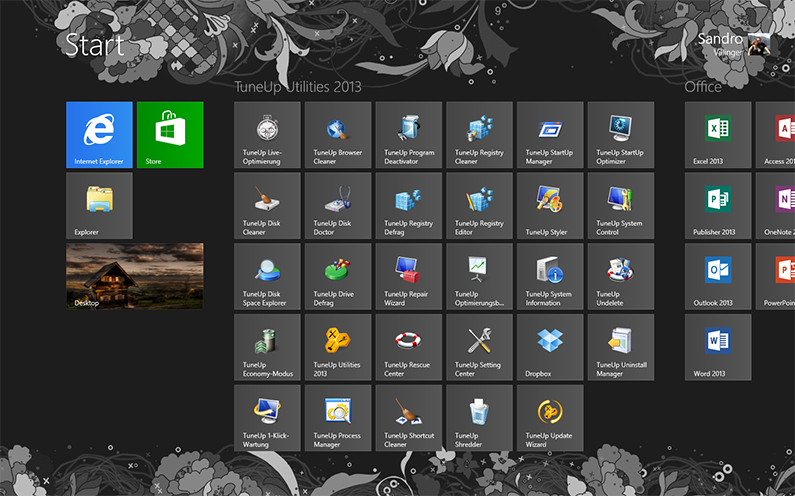Launch TuneUp Browser Cleaner
Image resolution: width=795 pixels, height=496 pixels.
[338, 134]
